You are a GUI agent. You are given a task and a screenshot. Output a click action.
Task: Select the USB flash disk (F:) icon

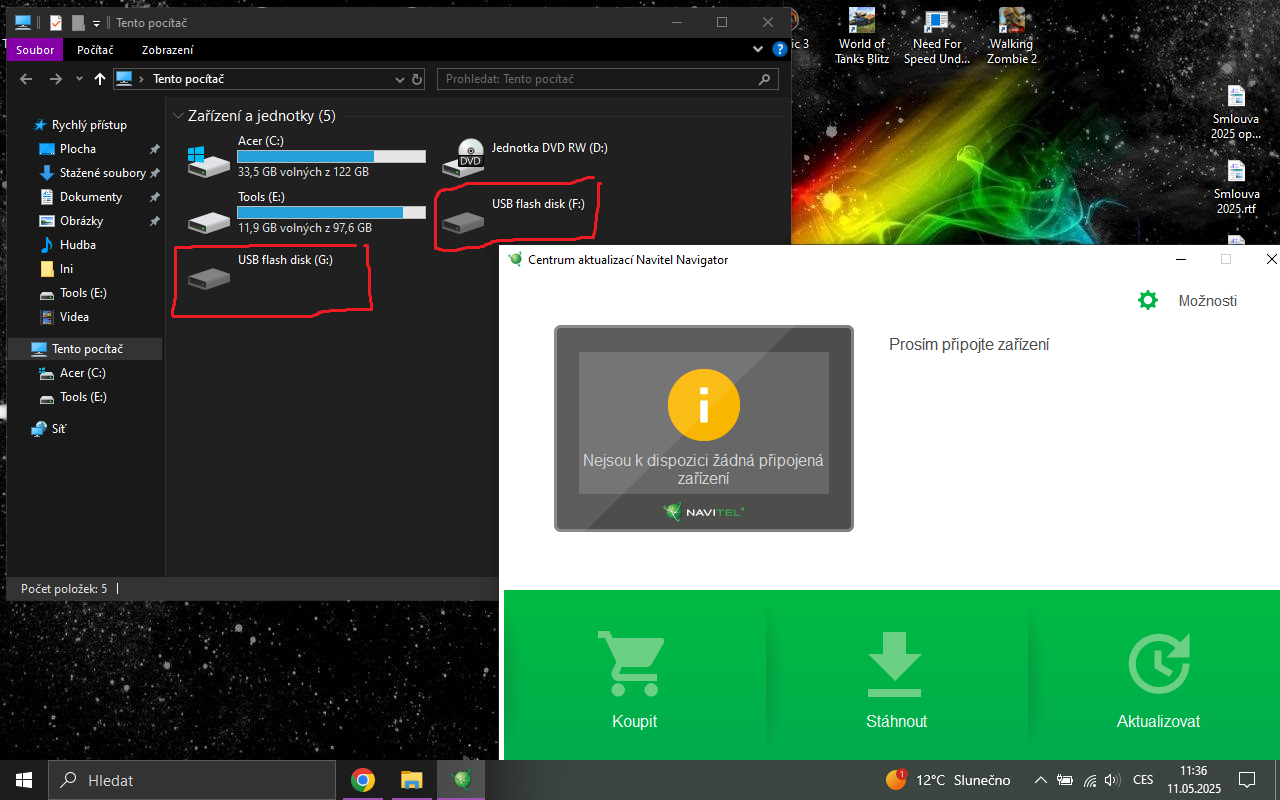pos(462,221)
